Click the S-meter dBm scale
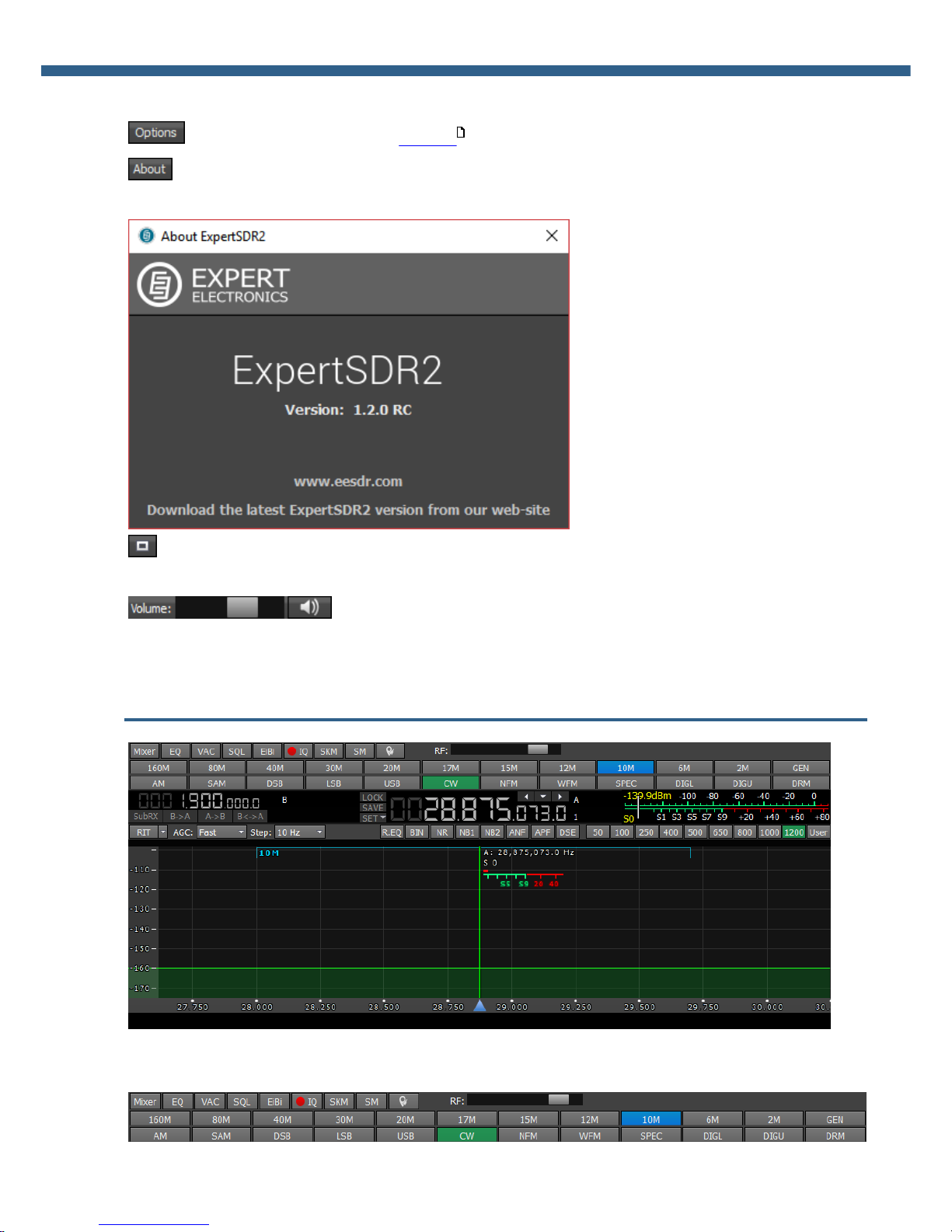 click(x=727, y=807)
